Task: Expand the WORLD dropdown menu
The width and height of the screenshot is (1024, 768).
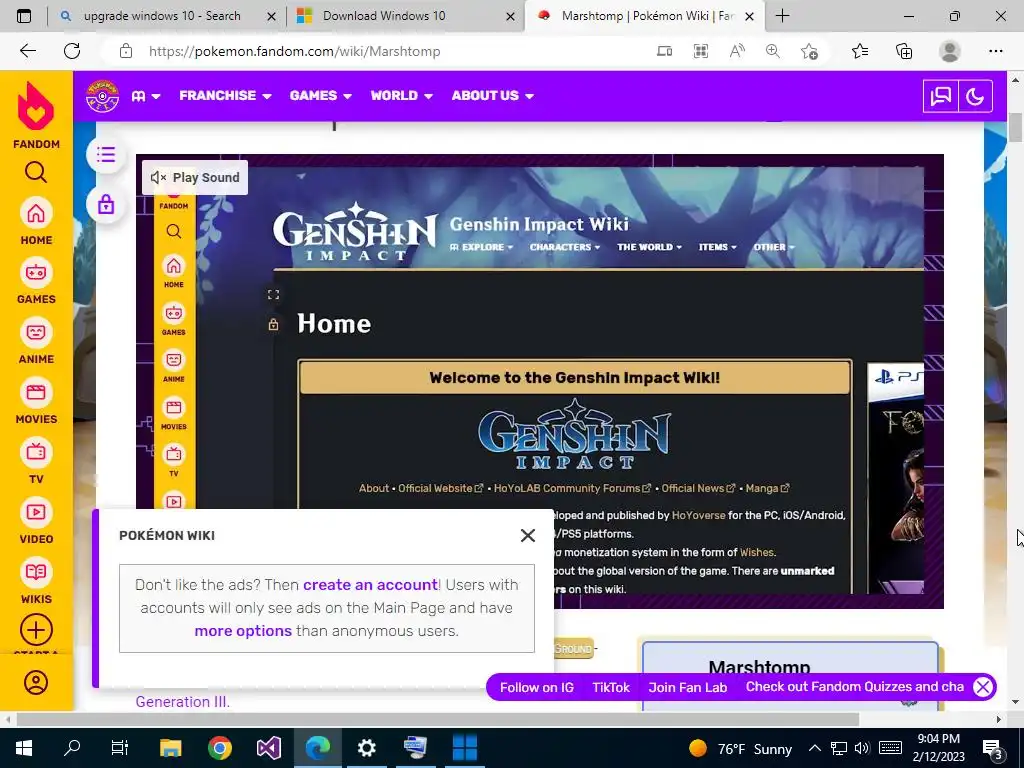Action: (x=402, y=96)
